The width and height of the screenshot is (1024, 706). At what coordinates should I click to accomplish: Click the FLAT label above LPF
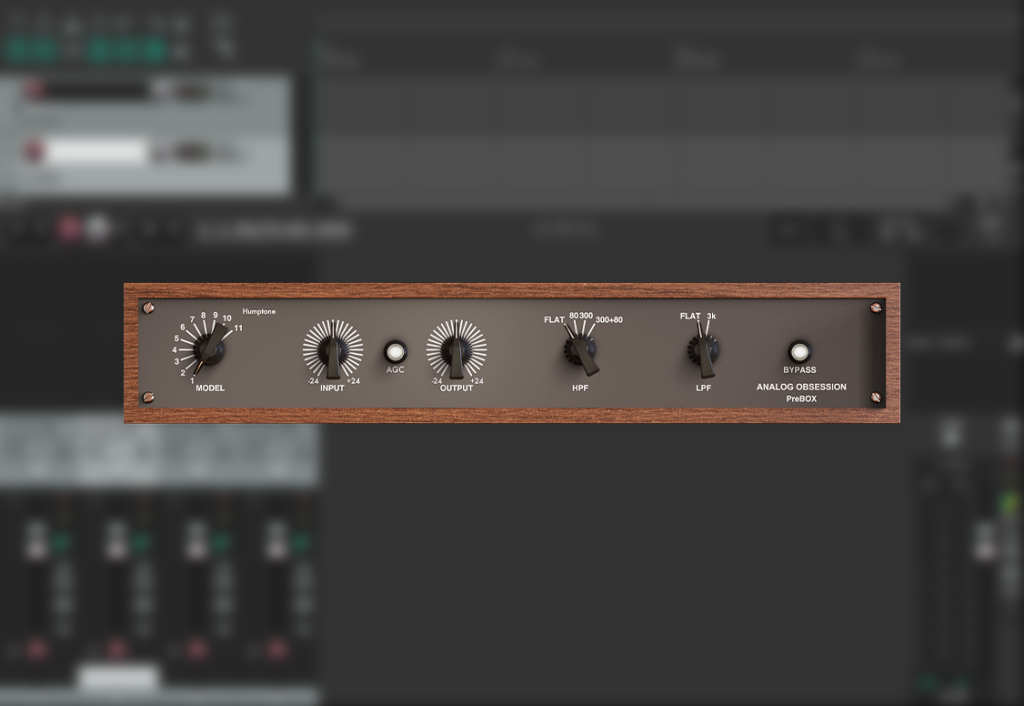(690, 316)
